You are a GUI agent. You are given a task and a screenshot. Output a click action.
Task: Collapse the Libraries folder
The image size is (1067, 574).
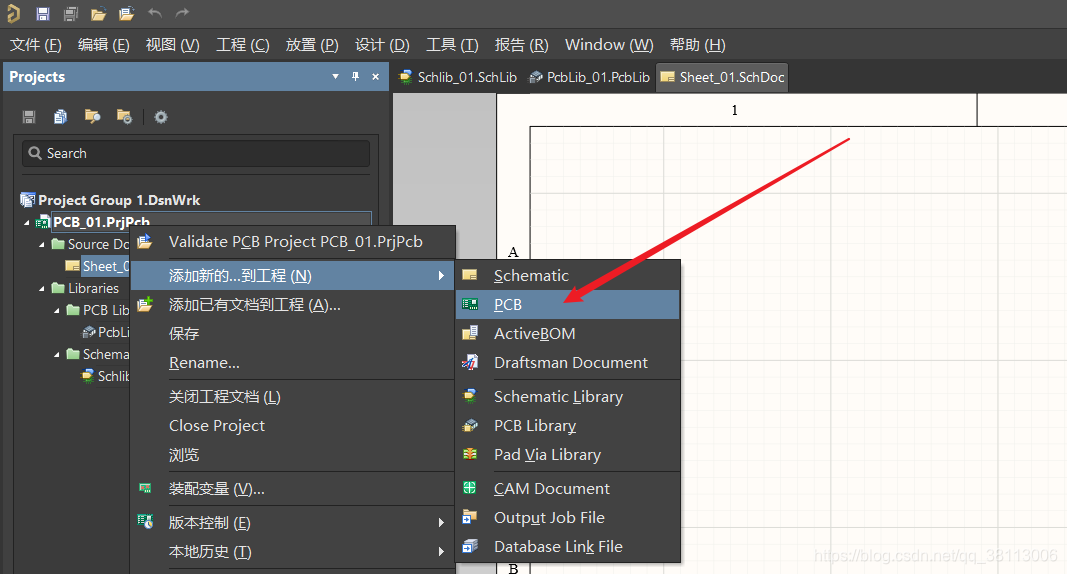42,288
